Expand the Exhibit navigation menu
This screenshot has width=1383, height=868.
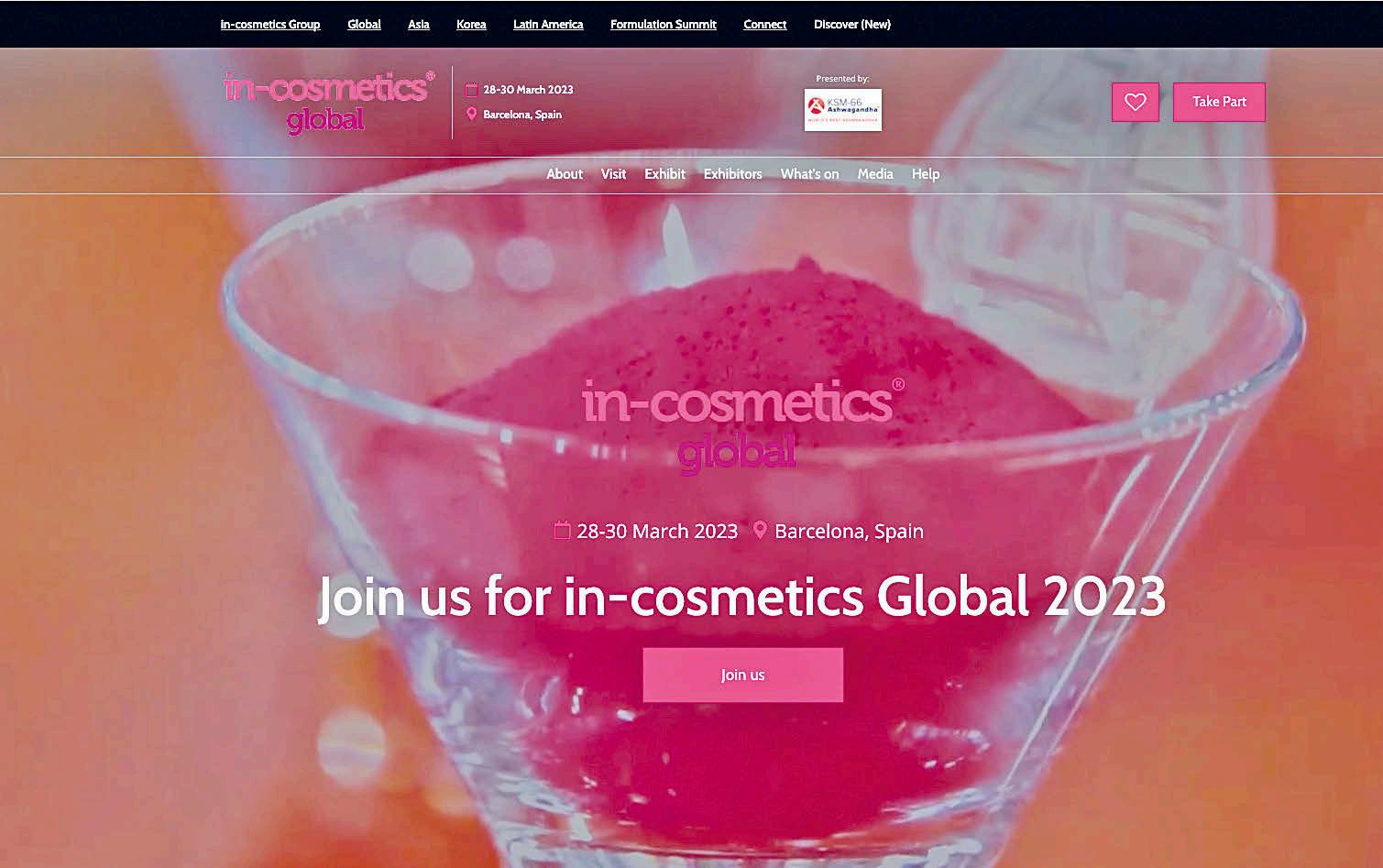coord(664,174)
